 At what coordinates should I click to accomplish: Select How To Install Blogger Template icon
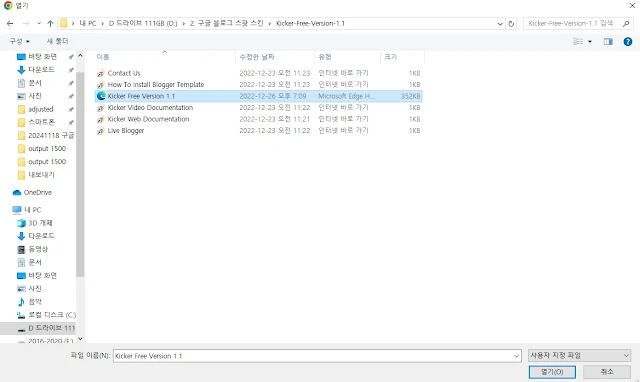click(101, 85)
